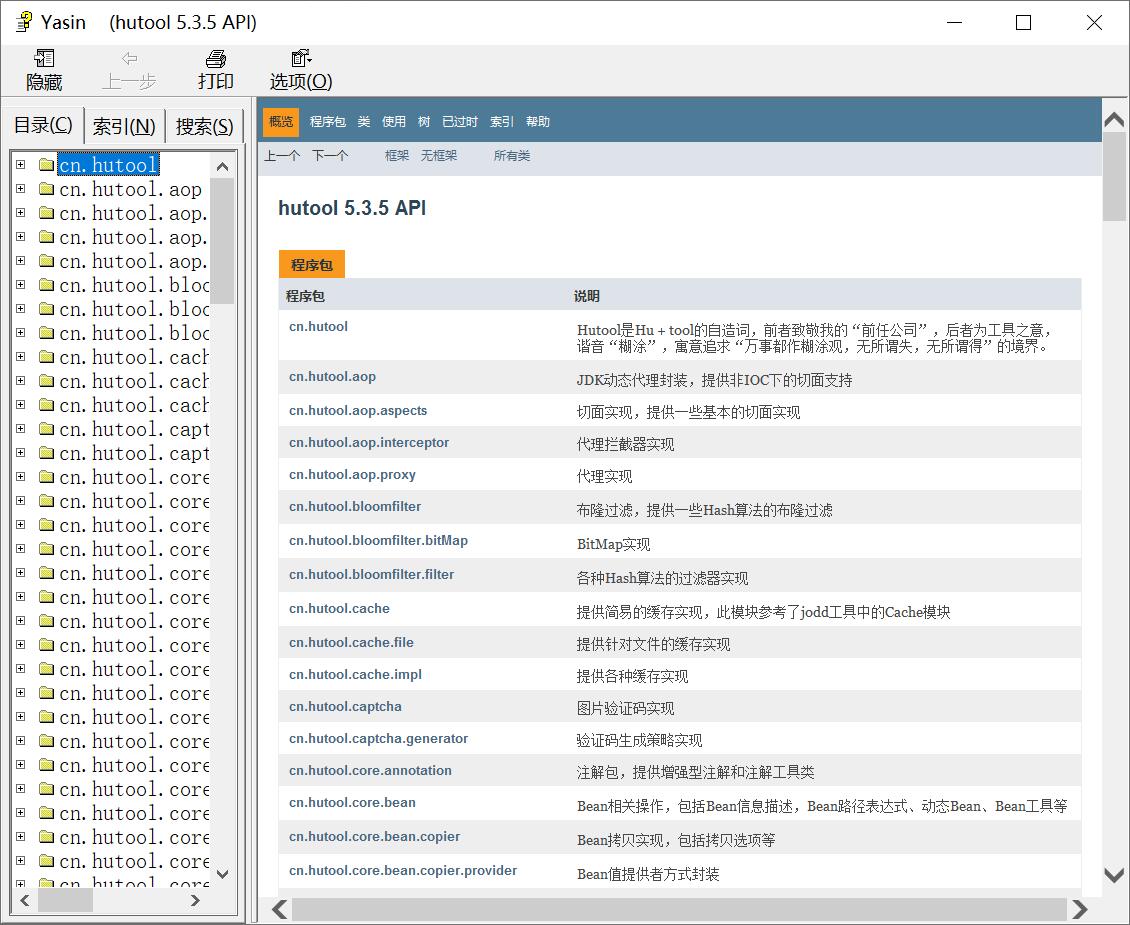The height and width of the screenshot is (925, 1130).
Task: Click the 下一个 sub-navigation item
Action: coord(330,156)
